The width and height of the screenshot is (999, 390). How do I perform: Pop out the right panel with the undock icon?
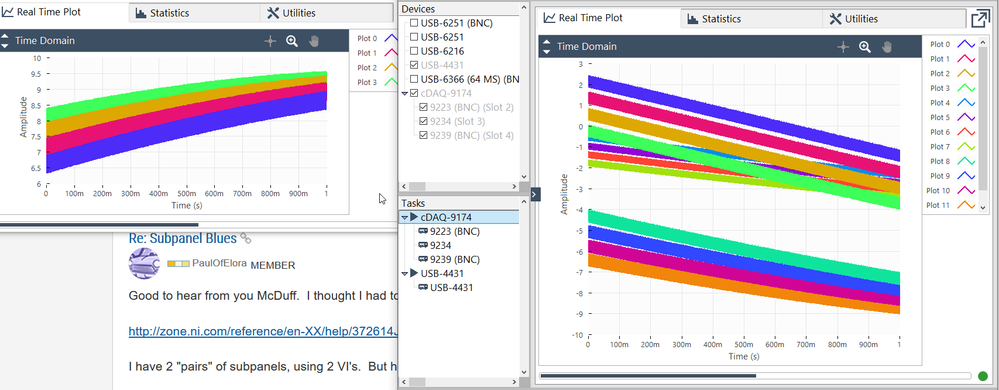coord(980,18)
